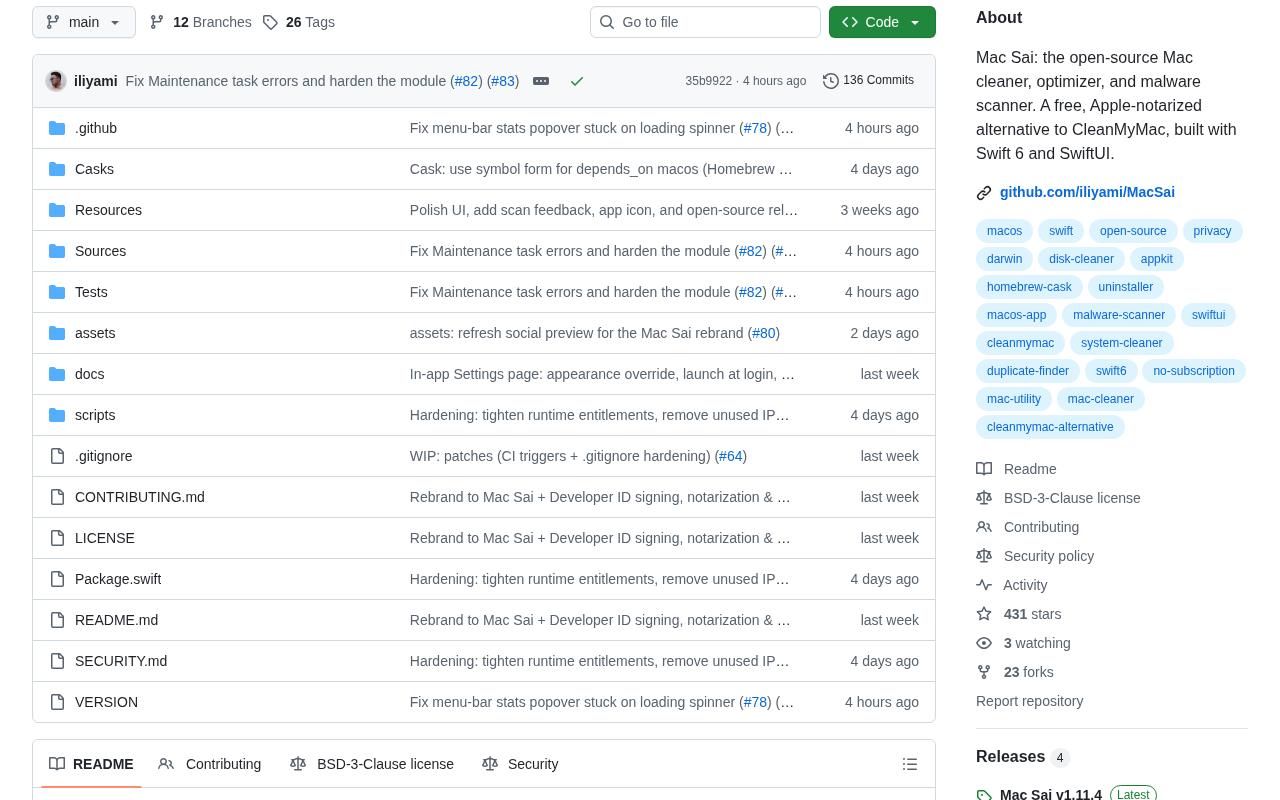View the 12 Branches link
The image size is (1280, 800).
click(200, 22)
